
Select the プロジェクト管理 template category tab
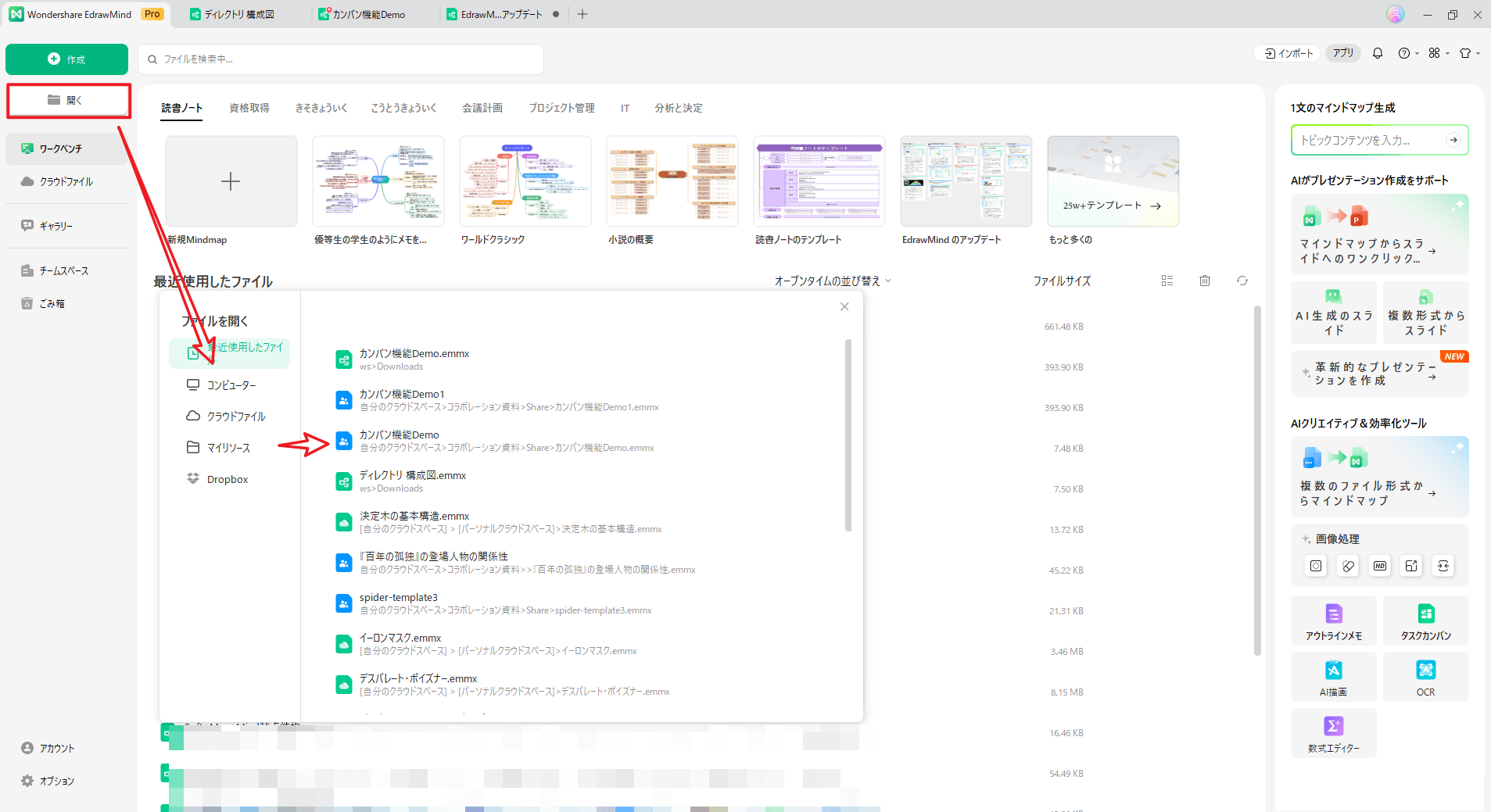562,108
